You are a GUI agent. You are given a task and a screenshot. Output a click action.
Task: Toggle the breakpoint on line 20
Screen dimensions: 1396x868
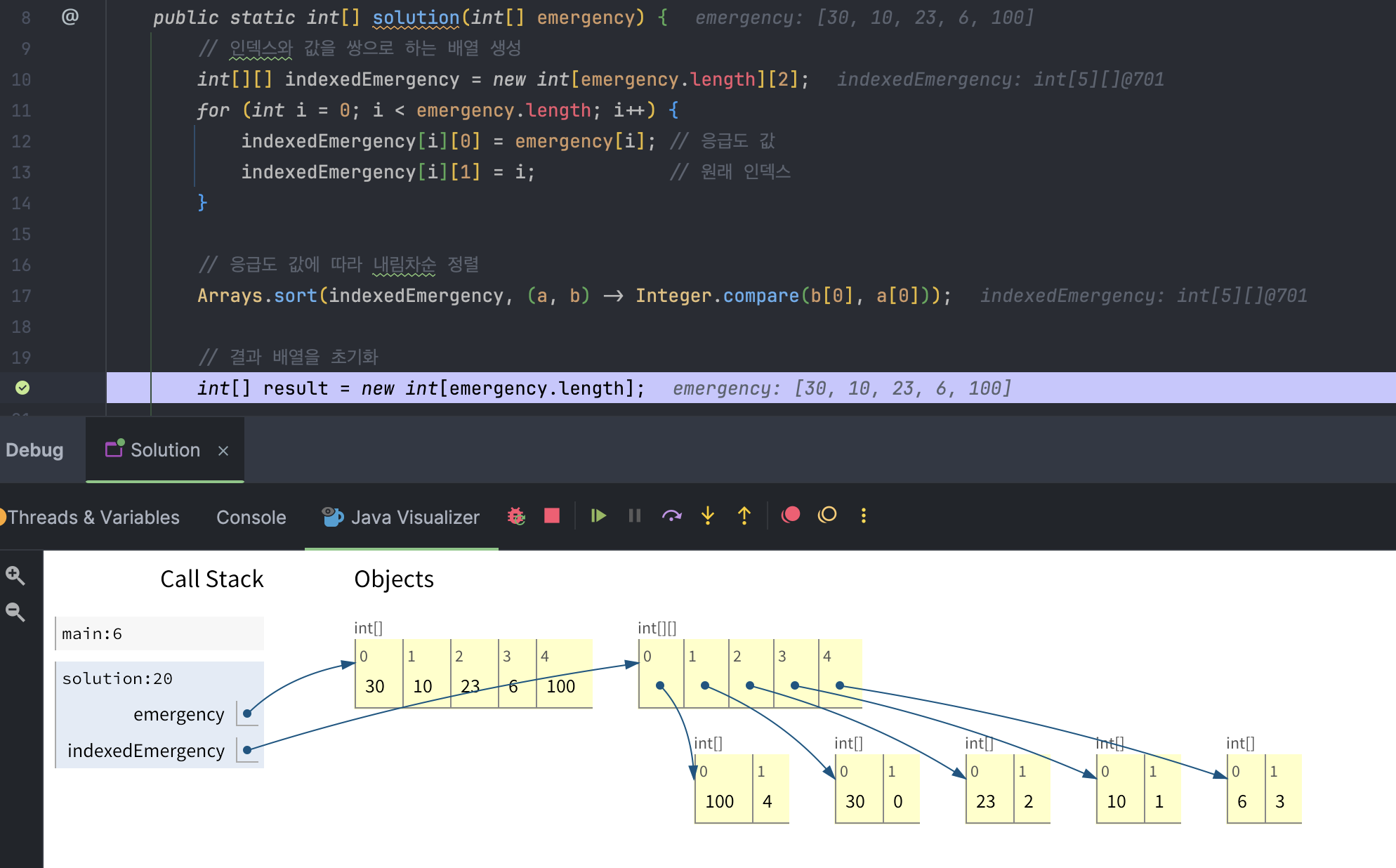22,388
